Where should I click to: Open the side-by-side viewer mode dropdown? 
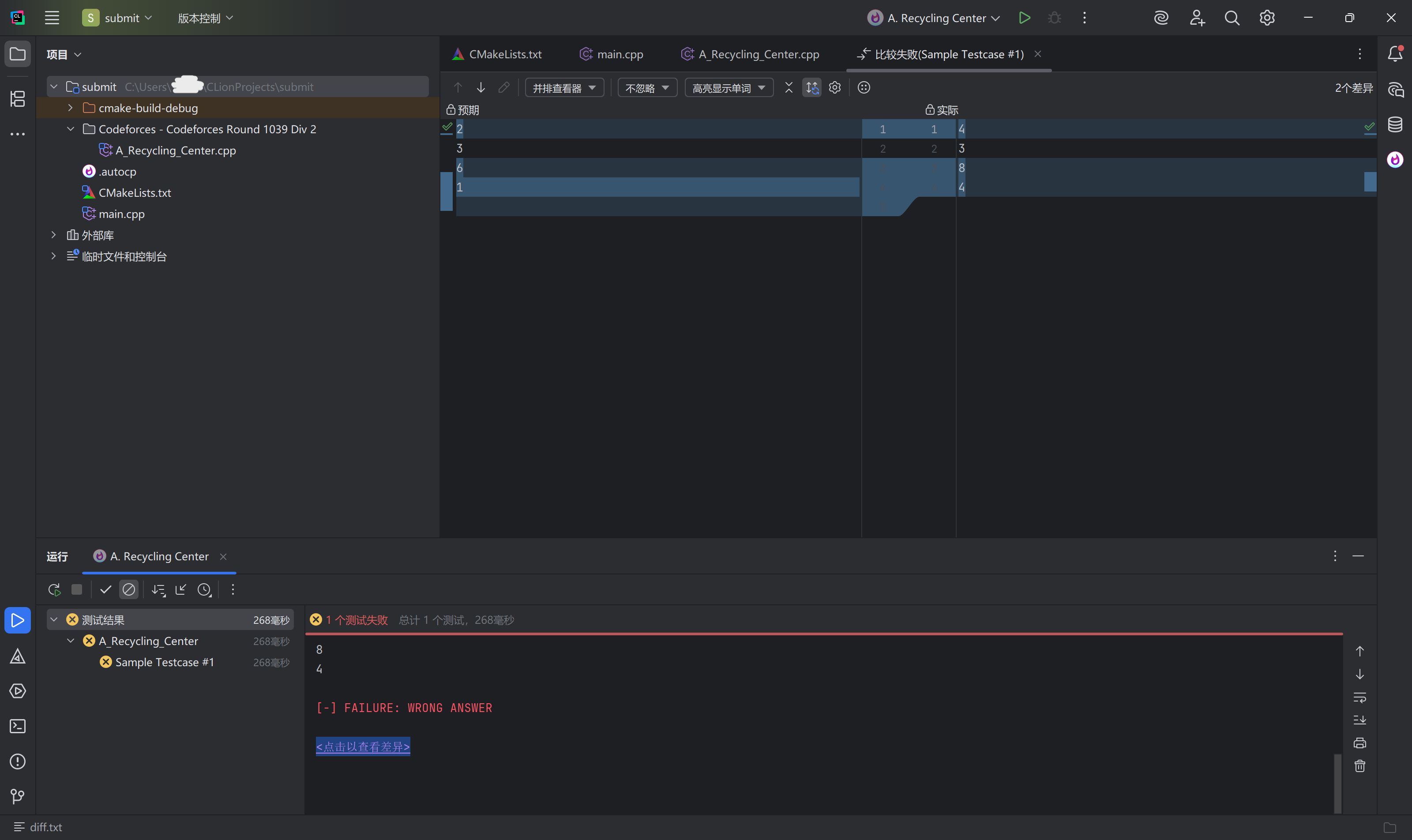[x=564, y=88]
